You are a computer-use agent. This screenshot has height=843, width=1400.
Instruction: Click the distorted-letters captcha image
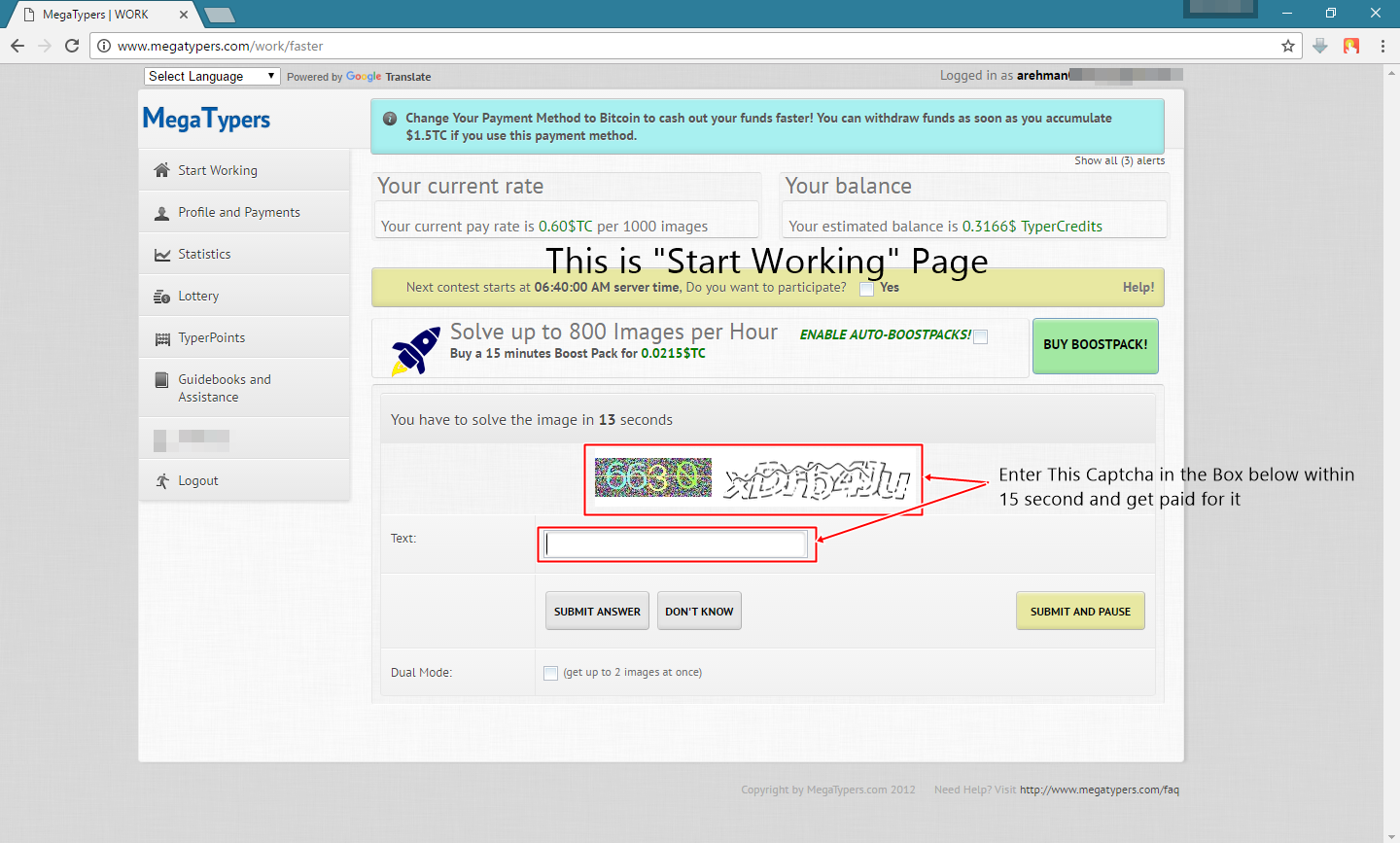coord(818,480)
